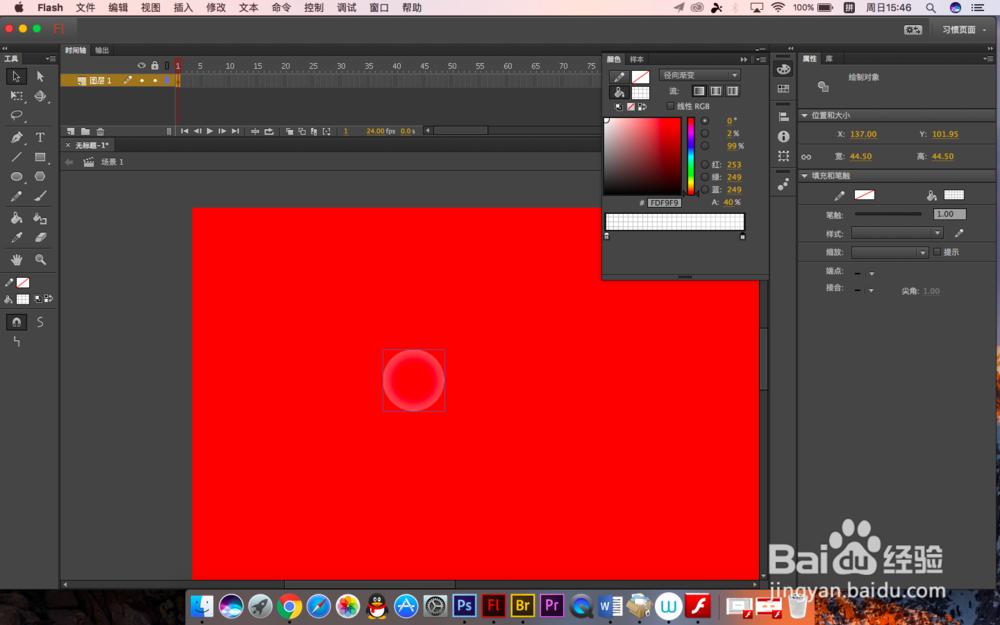Image resolution: width=1000 pixels, height=625 pixels.
Task: Open the 修改 menu
Action: pos(216,8)
